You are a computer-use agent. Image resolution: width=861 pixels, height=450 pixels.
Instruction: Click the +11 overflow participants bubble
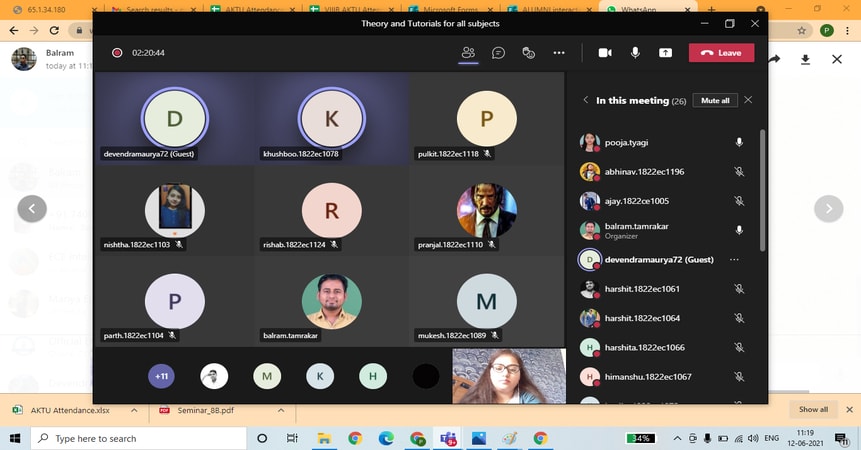coord(161,376)
